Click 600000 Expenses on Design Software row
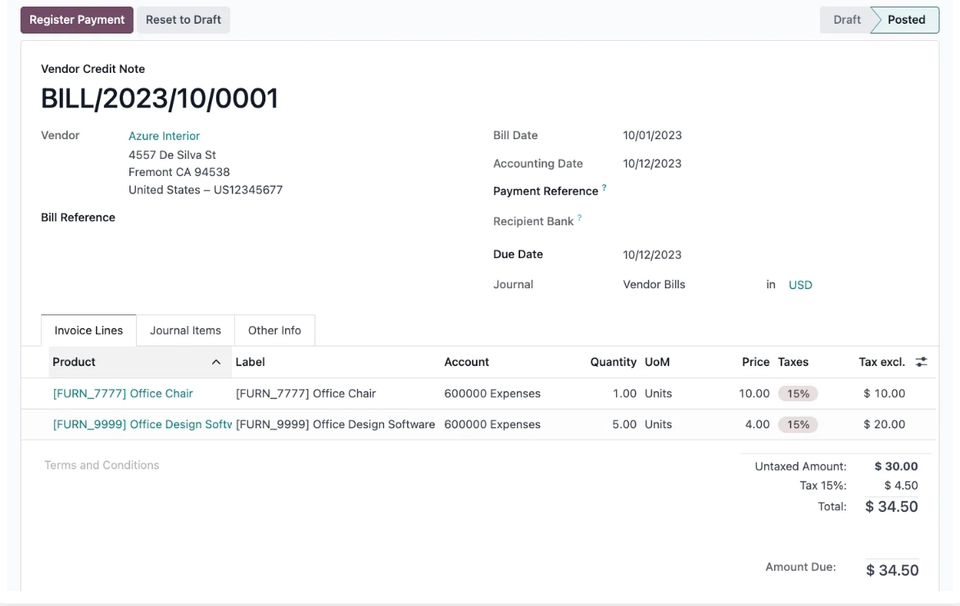 (492, 424)
